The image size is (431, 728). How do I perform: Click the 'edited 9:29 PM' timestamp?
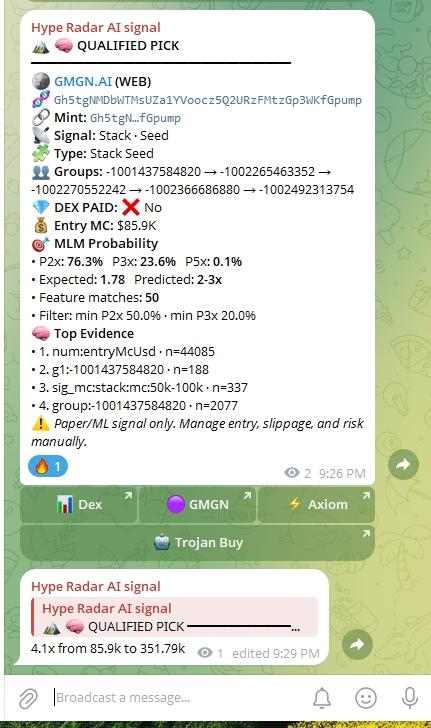point(276,654)
